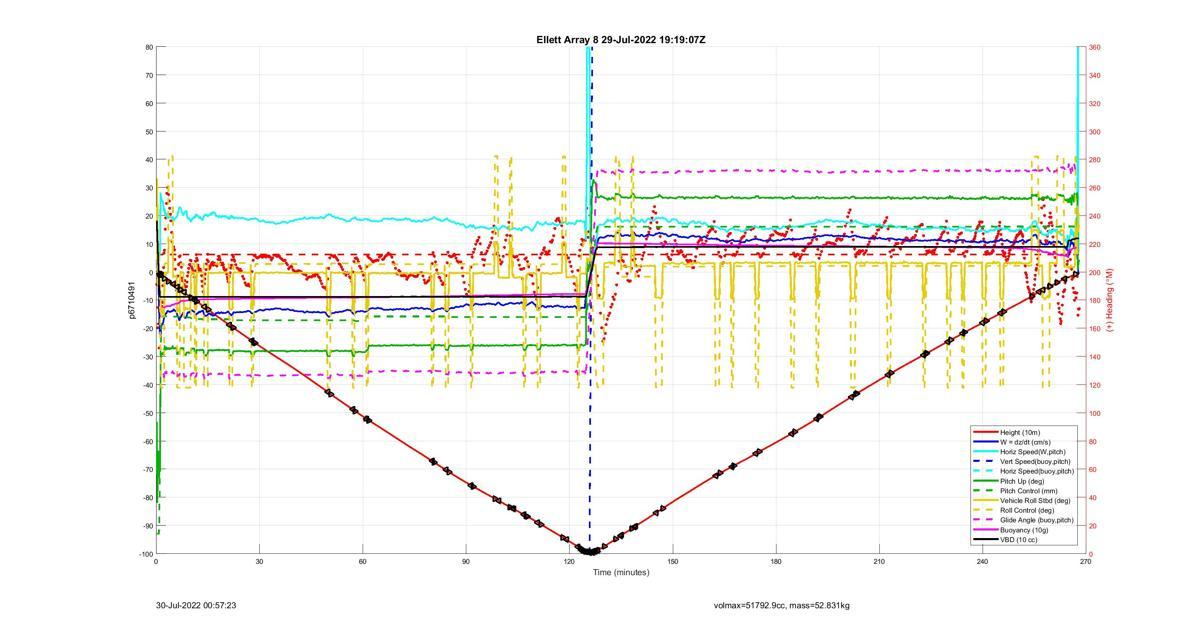The height and width of the screenshot is (622, 1200).
Task: Click the 'Horiz Speed(W,pitch)' legend entry
Action: [1032, 451]
